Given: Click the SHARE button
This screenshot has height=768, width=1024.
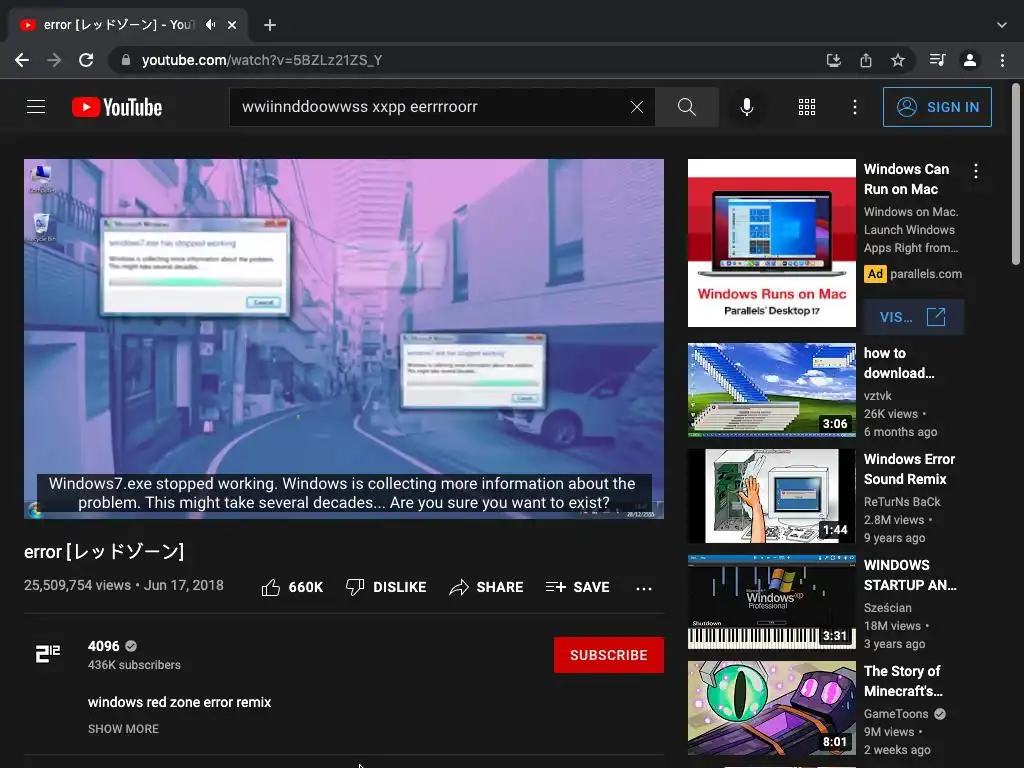Looking at the screenshot, I should click(487, 587).
